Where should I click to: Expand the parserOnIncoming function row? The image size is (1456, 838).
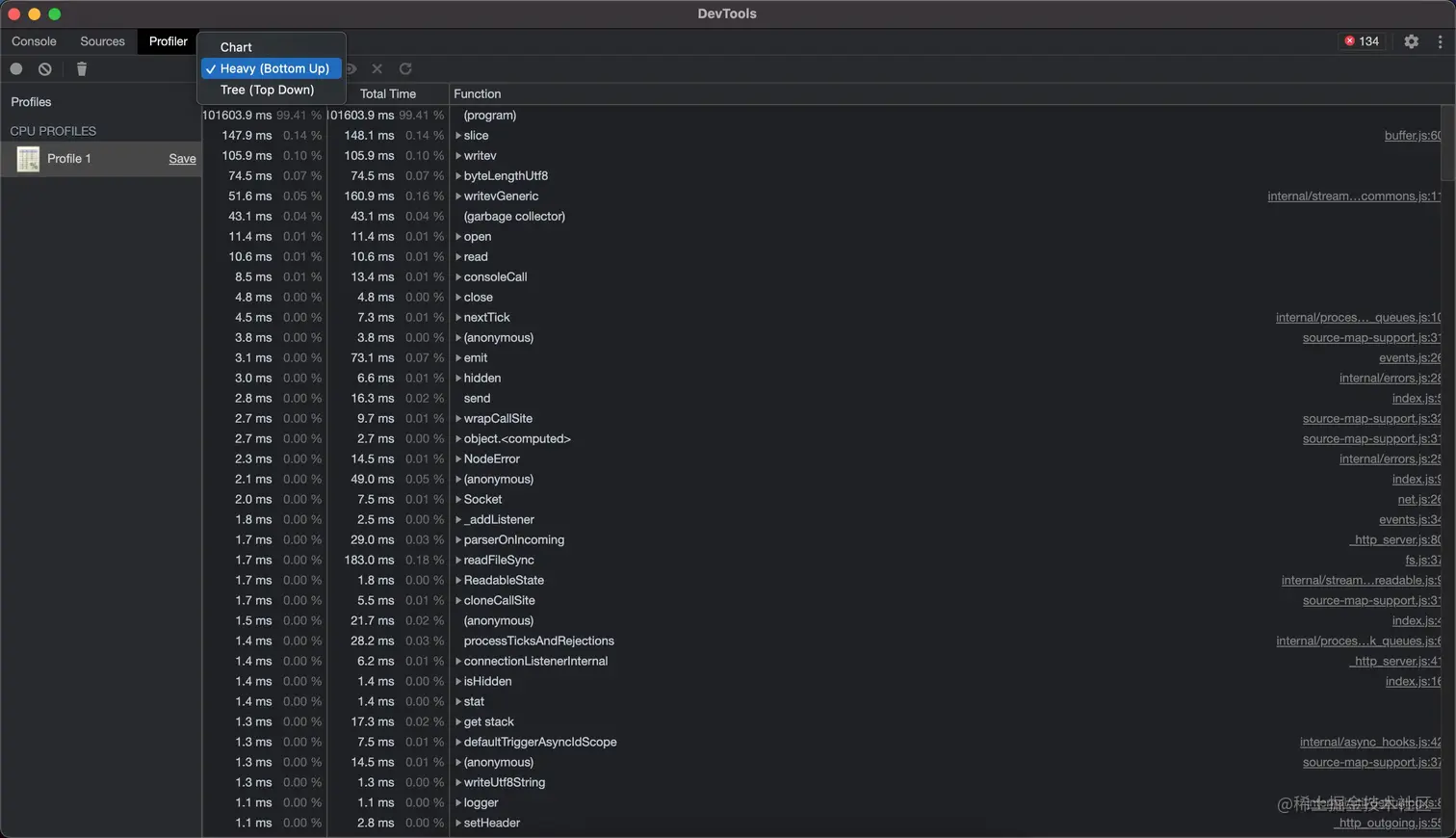point(458,540)
